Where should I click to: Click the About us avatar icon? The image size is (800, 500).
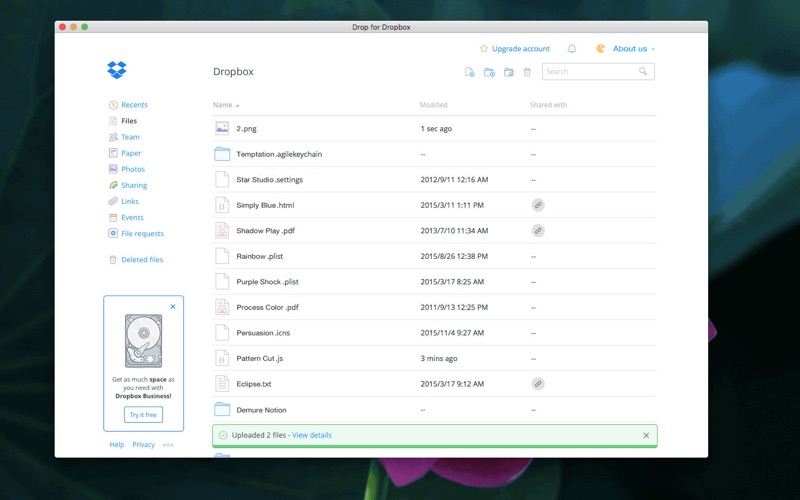pyautogui.click(x=601, y=48)
